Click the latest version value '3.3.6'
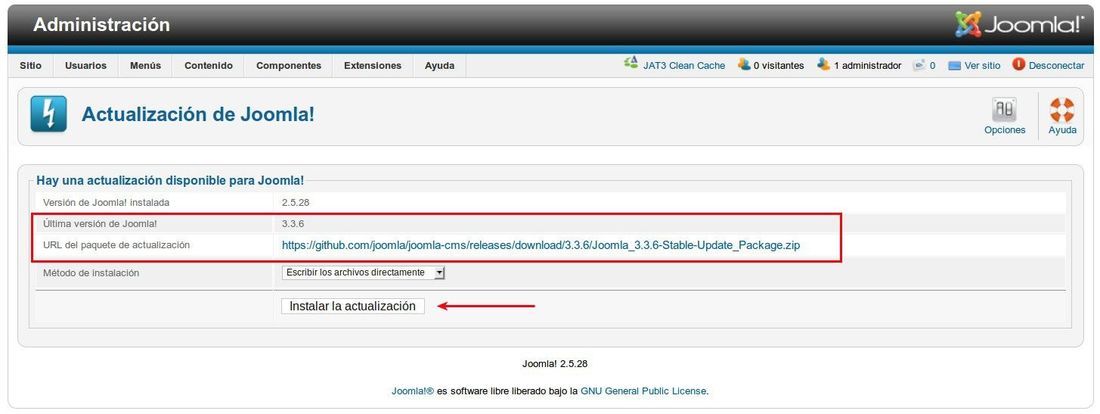The width and height of the screenshot is (1100, 414). [x=293, y=224]
